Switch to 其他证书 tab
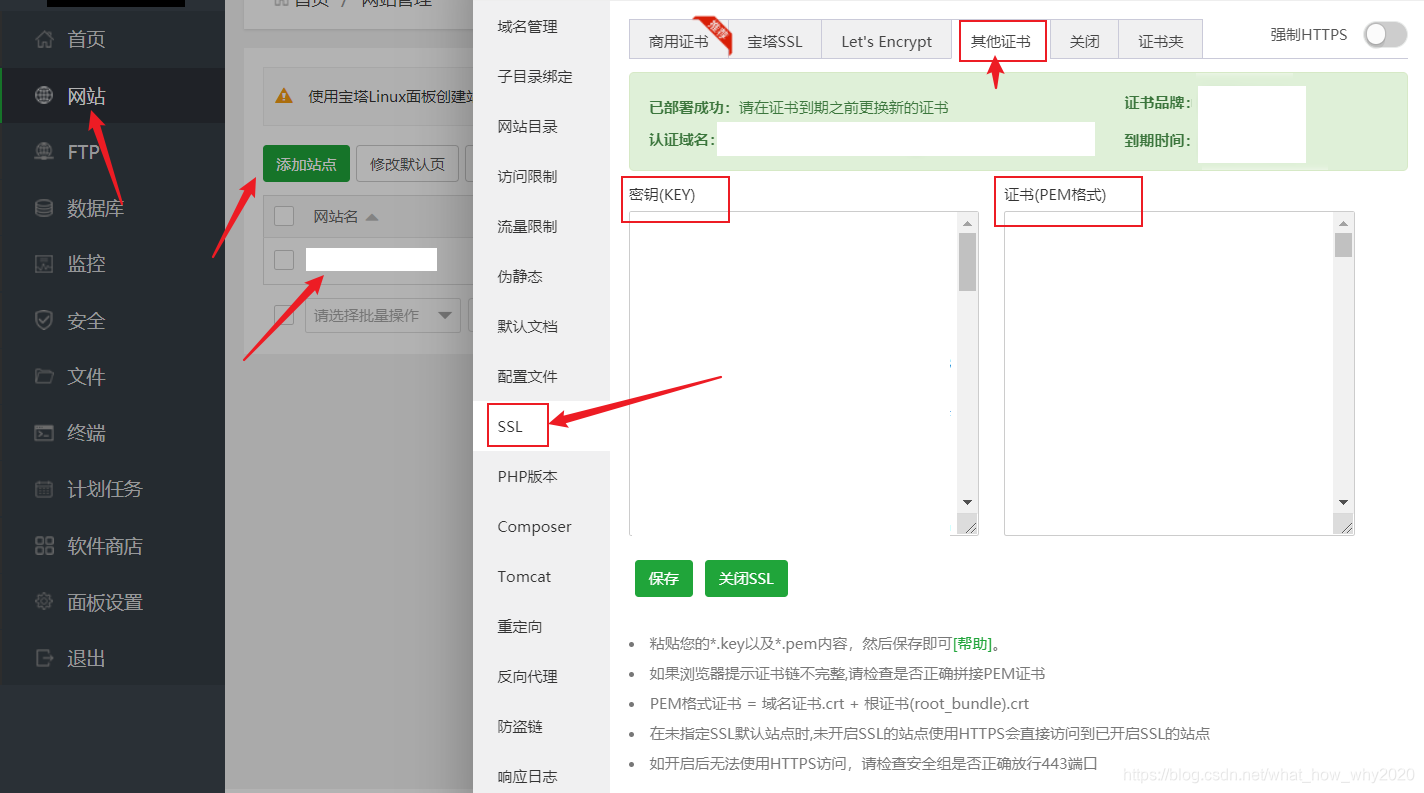This screenshot has height=793, width=1424. pos(1001,41)
